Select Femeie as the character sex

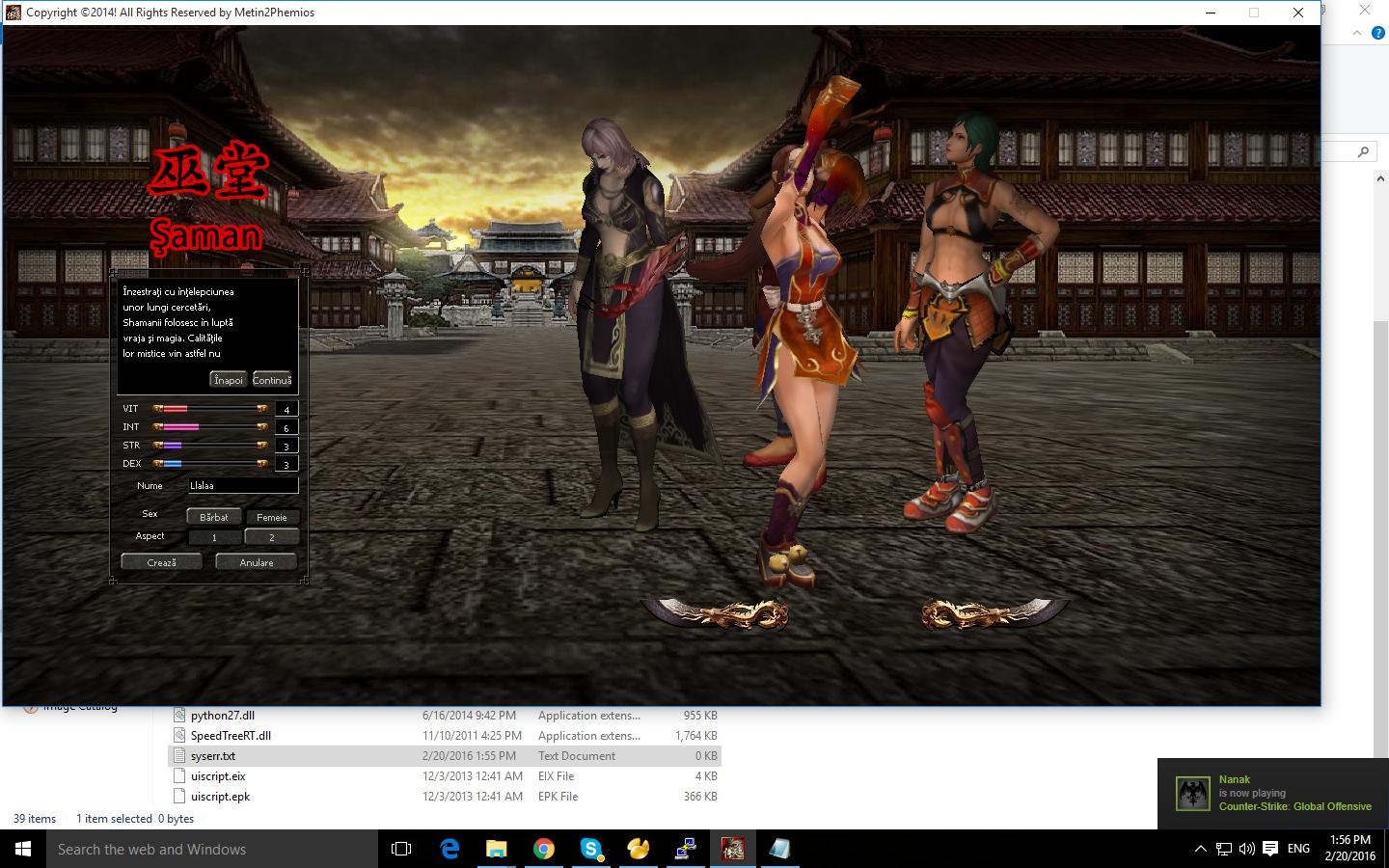273,518
